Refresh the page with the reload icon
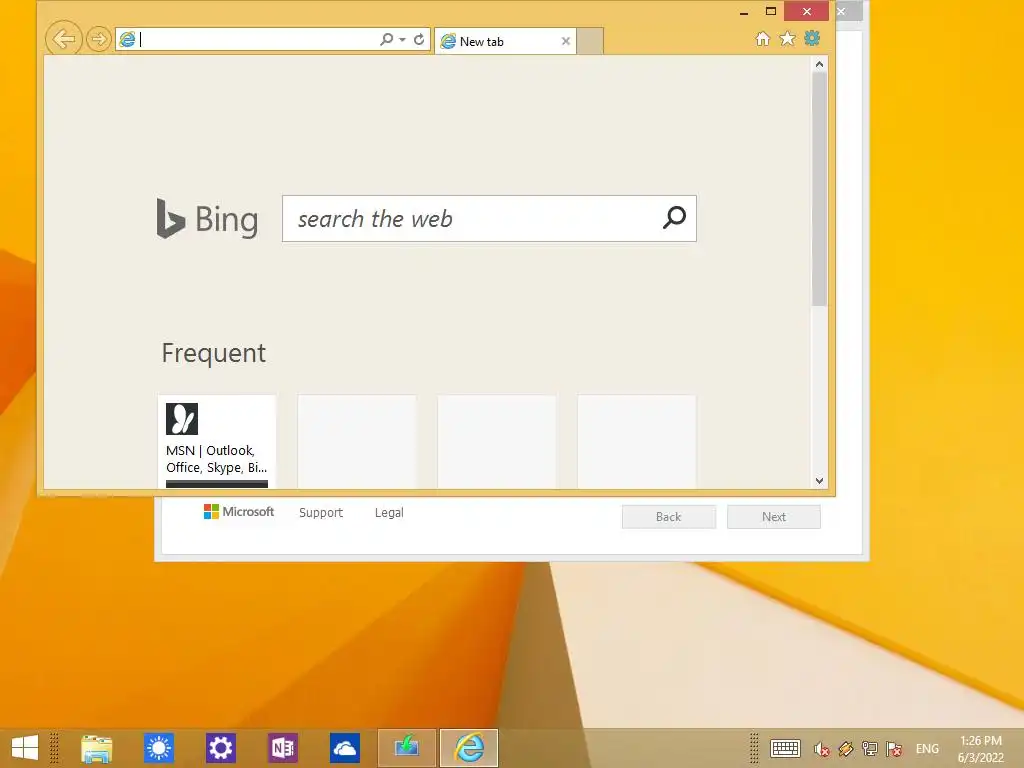This screenshot has height=768, width=1024. pyautogui.click(x=419, y=40)
